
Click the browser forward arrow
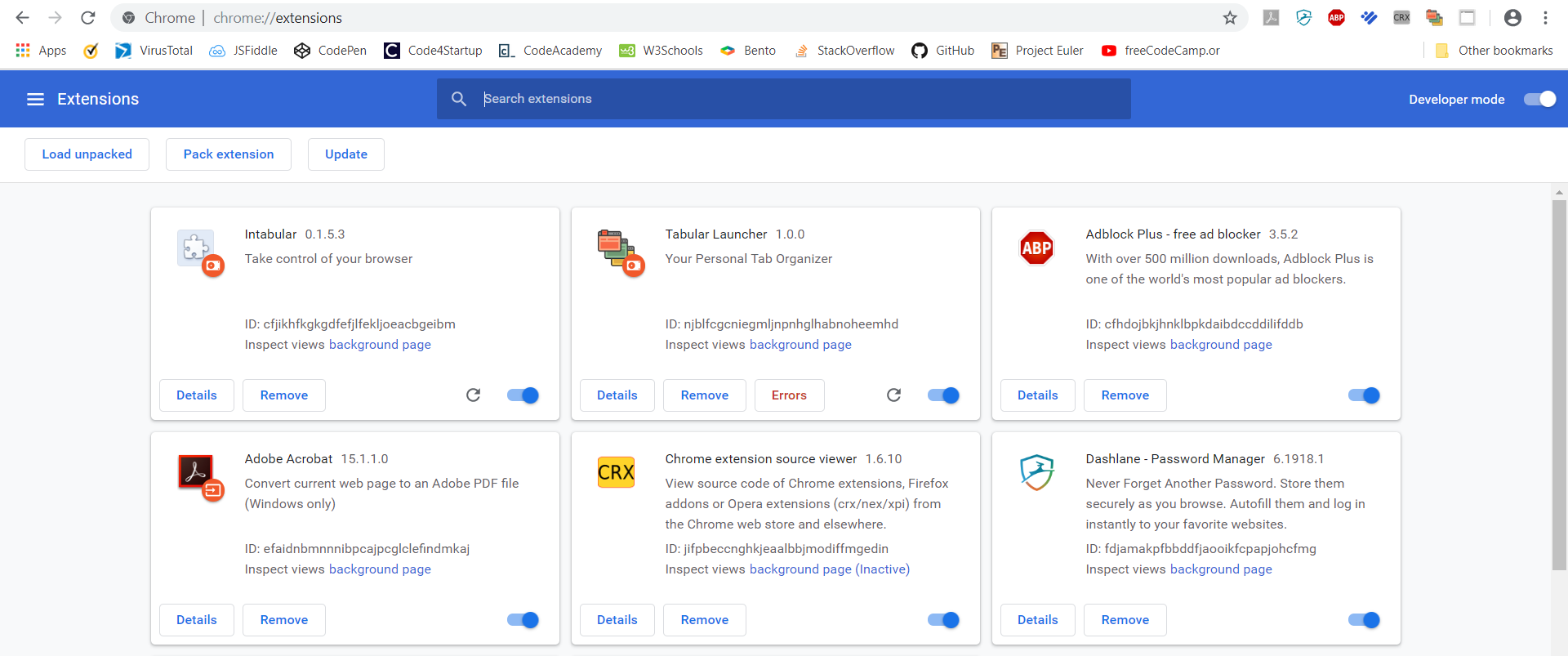point(55,17)
